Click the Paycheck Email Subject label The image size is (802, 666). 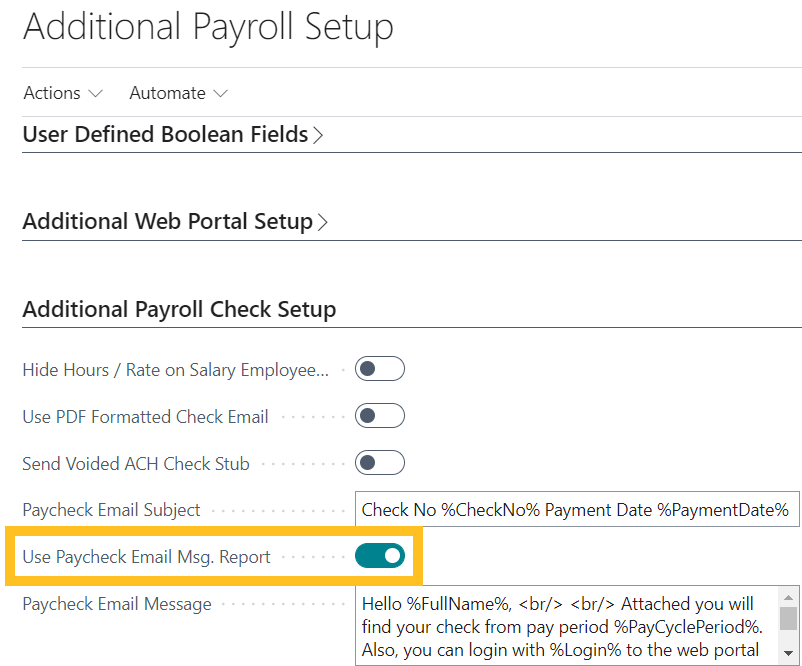[x=111, y=510]
